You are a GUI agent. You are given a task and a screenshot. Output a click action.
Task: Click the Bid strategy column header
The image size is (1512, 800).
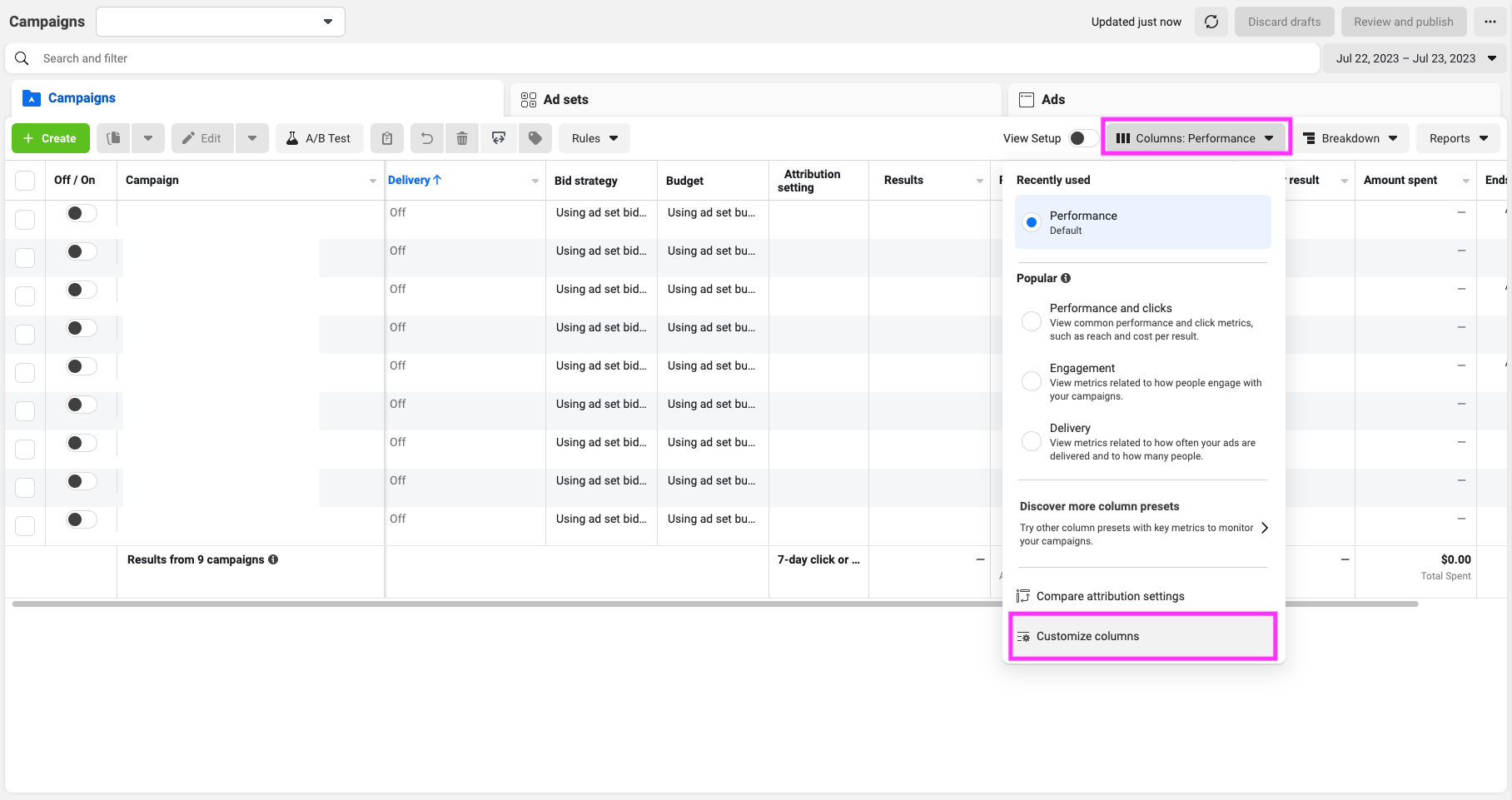click(x=586, y=181)
